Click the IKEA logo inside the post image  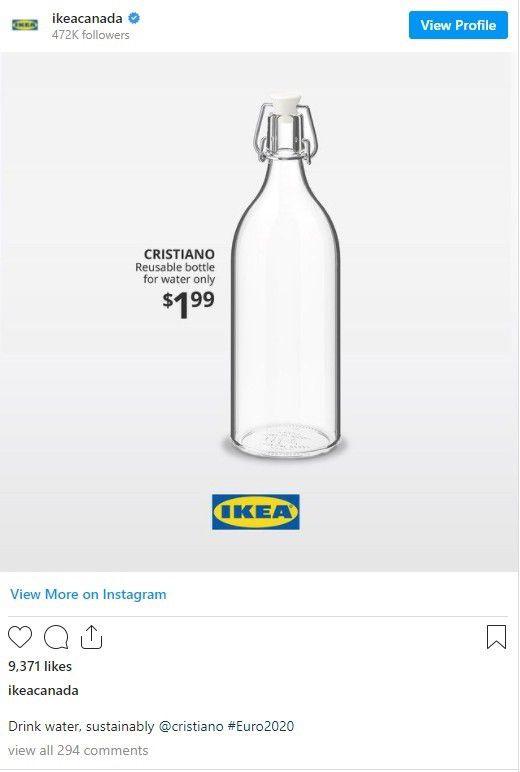[256, 512]
